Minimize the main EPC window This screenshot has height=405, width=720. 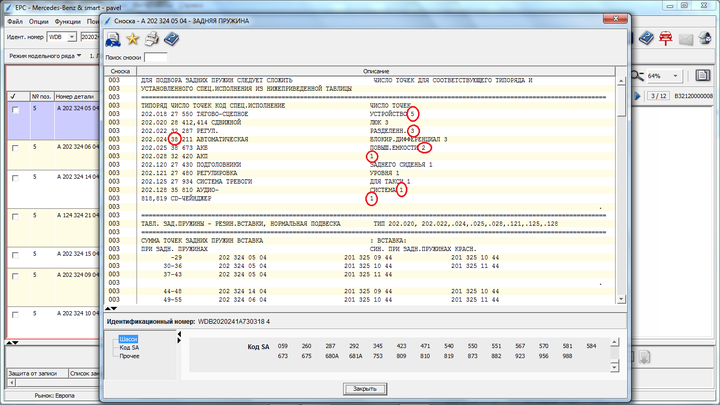click(x=669, y=6)
